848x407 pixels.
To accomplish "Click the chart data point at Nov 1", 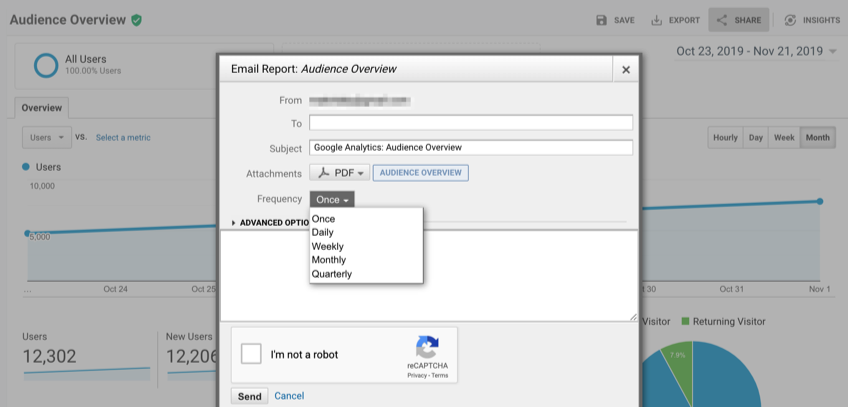I will coord(820,201).
